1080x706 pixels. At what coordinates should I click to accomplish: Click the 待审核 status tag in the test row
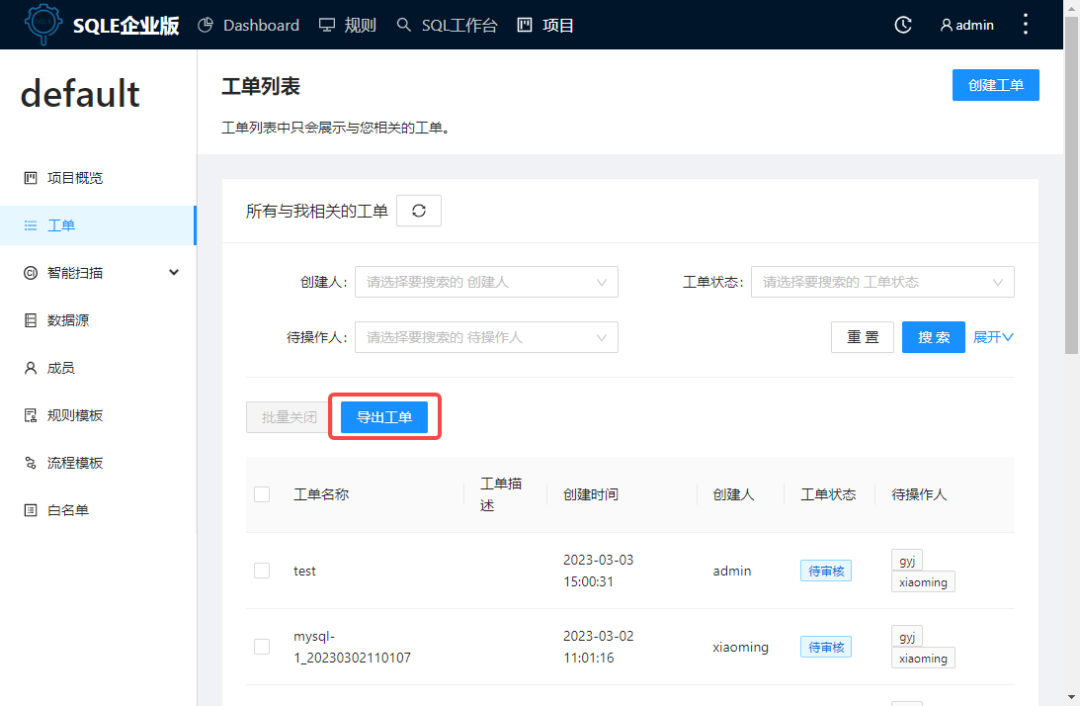[x=826, y=570]
